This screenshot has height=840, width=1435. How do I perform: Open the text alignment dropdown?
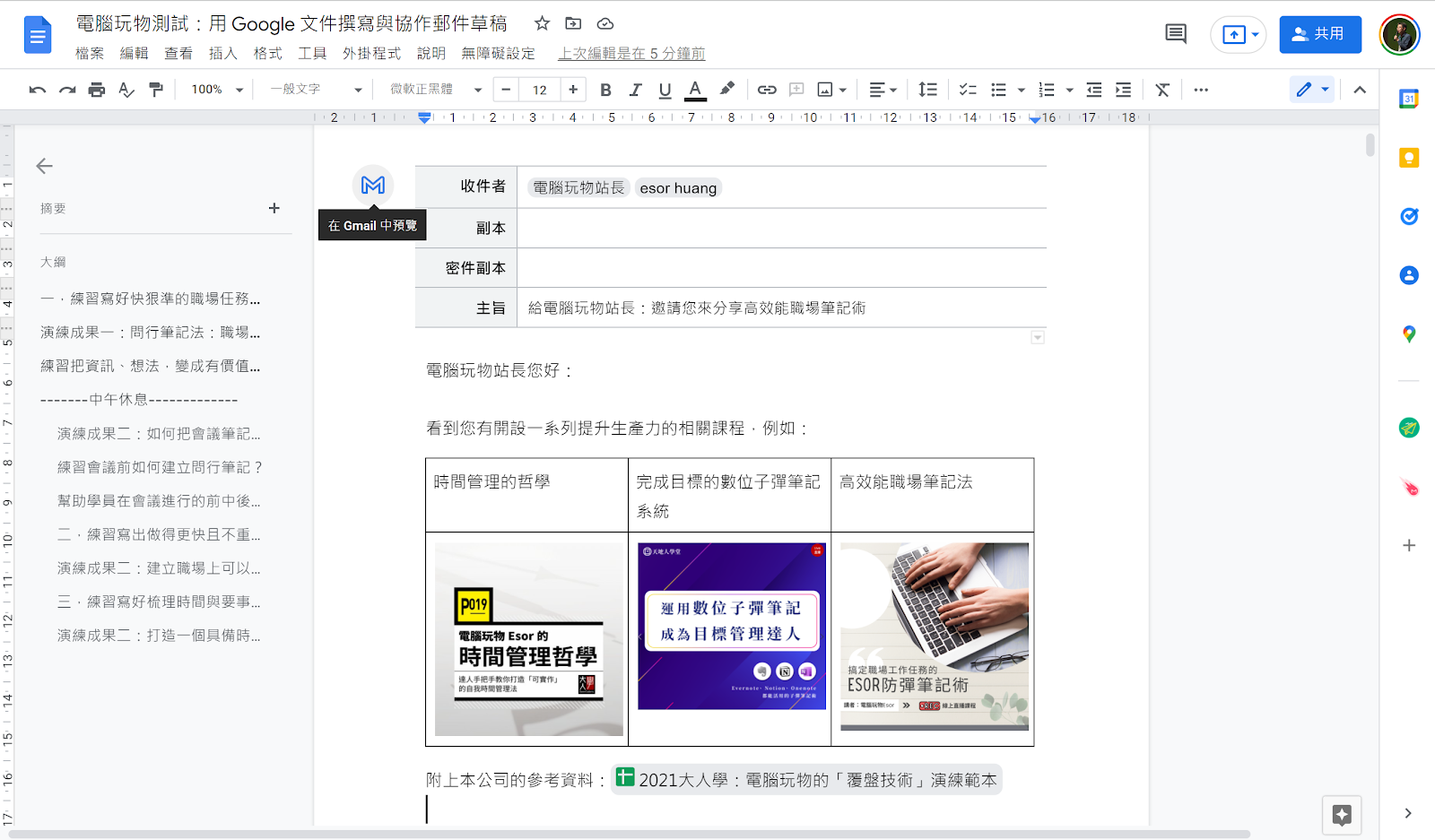883,90
